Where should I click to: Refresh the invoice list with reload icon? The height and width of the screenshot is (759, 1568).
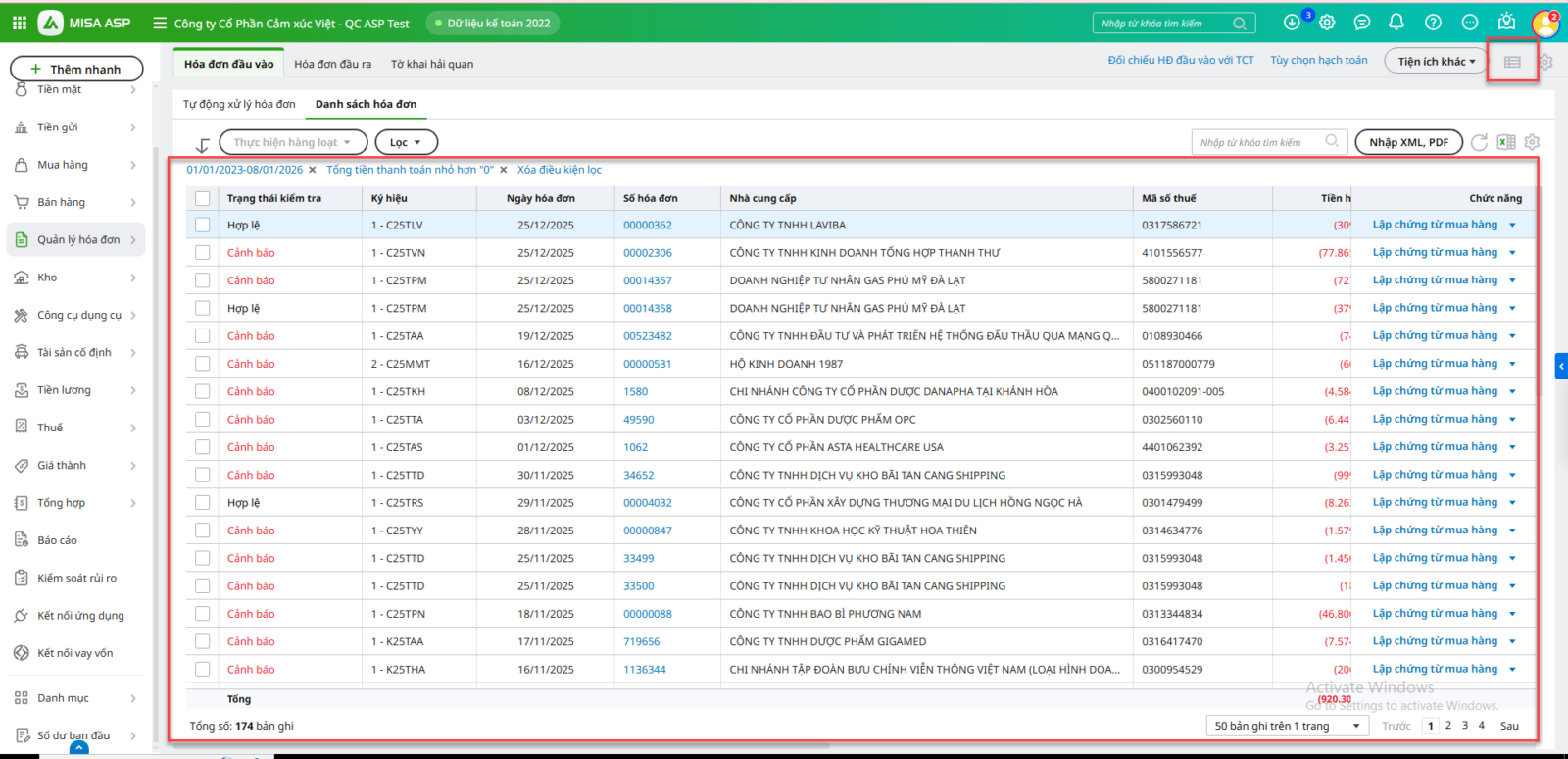point(1479,142)
